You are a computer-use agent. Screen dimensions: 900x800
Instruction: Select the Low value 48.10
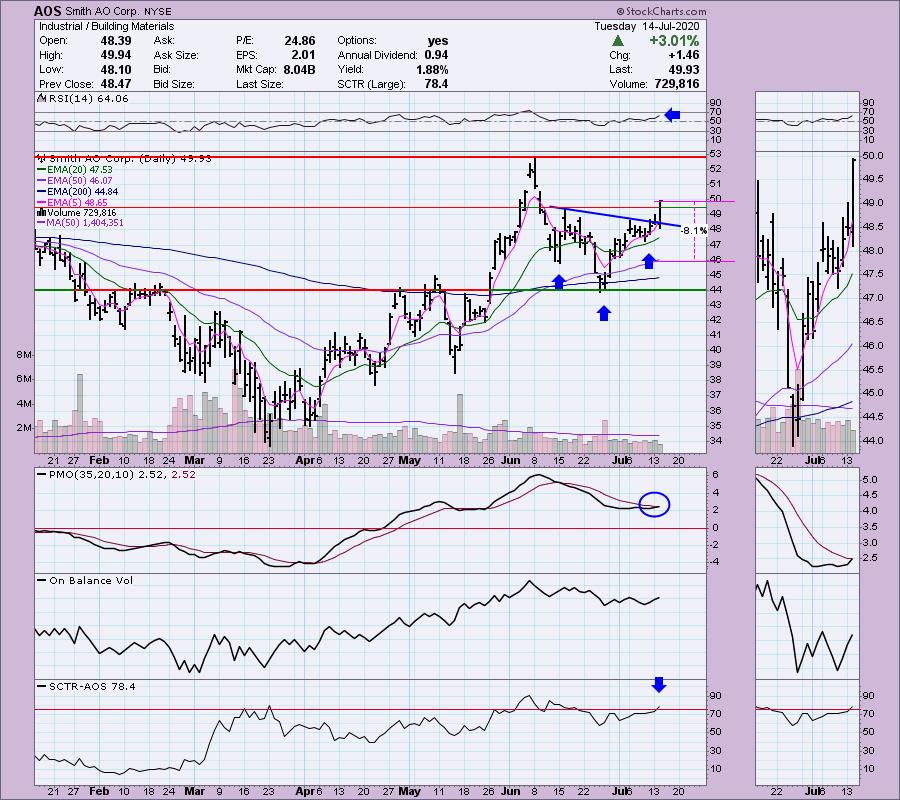[117, 69]
